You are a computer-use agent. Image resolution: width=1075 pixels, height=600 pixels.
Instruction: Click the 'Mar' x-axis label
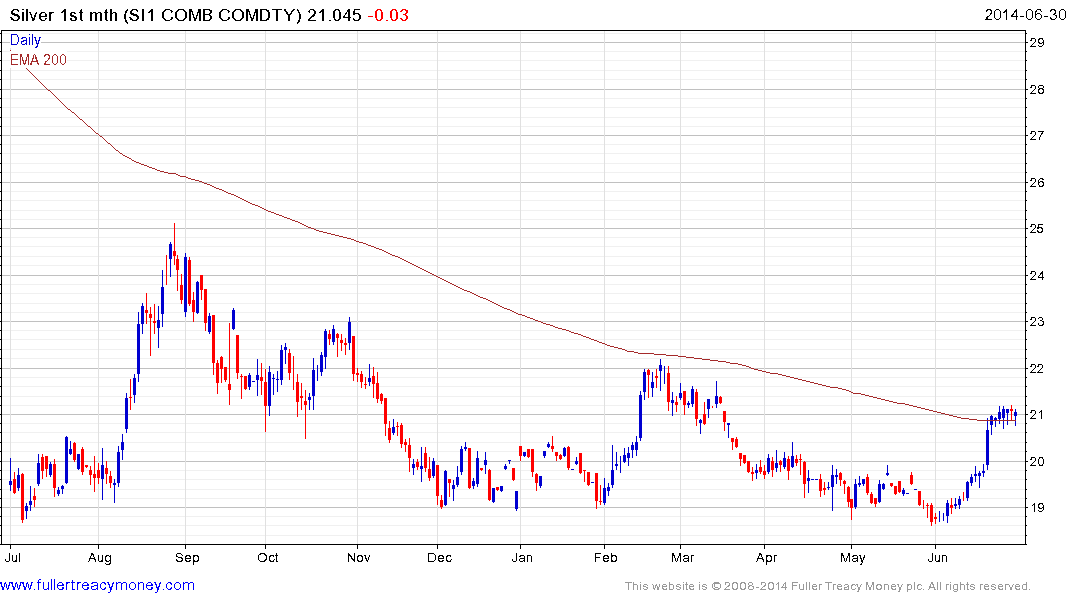point(682,557)
